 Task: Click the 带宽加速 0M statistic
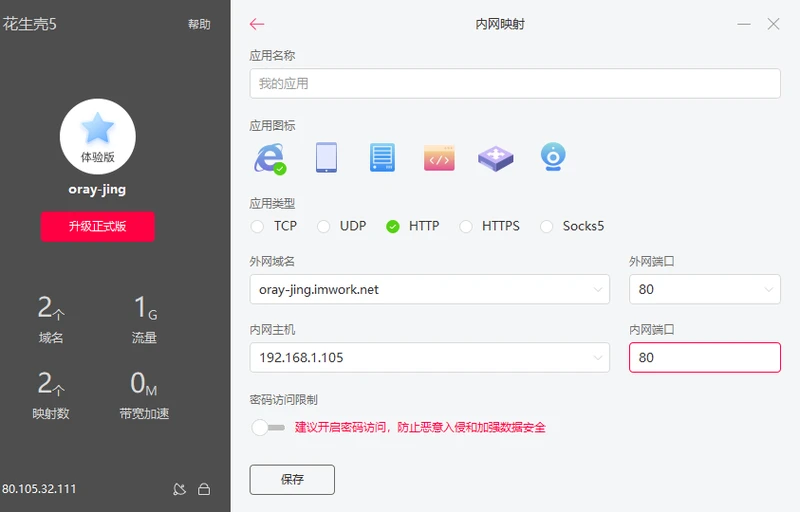coord(144,395)
